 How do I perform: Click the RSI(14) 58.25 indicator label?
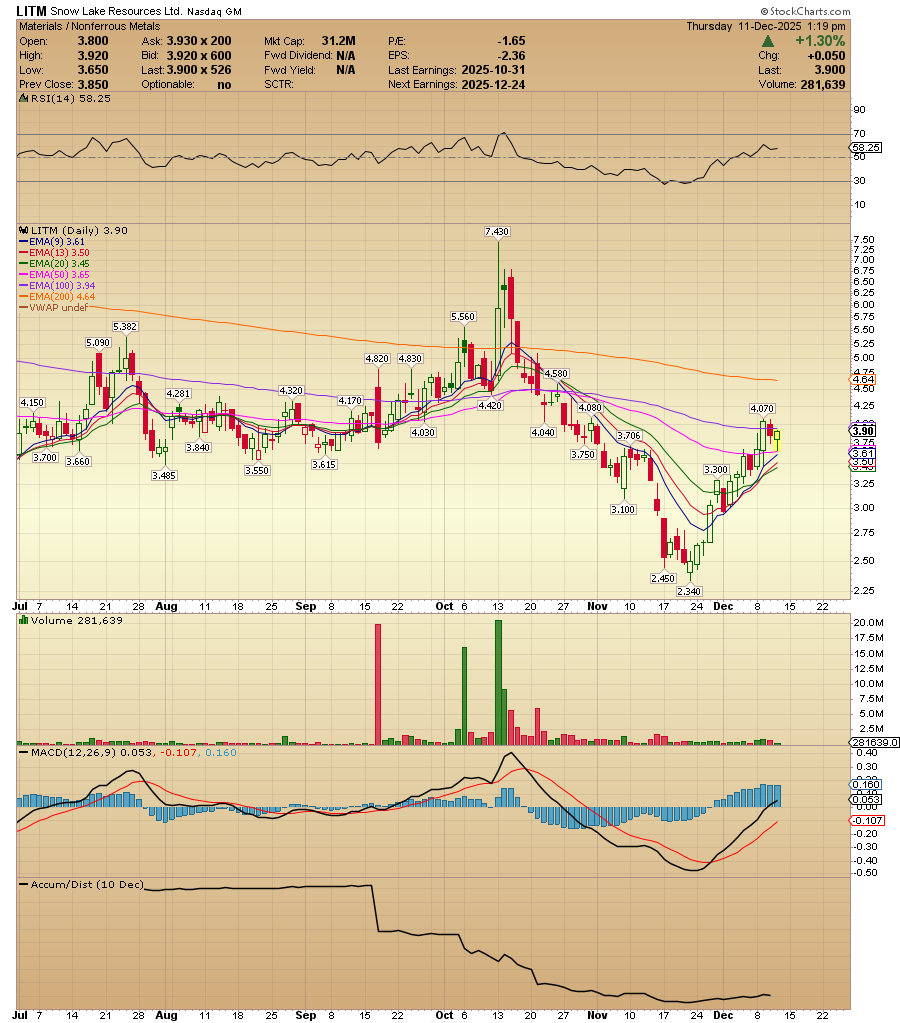65,99
